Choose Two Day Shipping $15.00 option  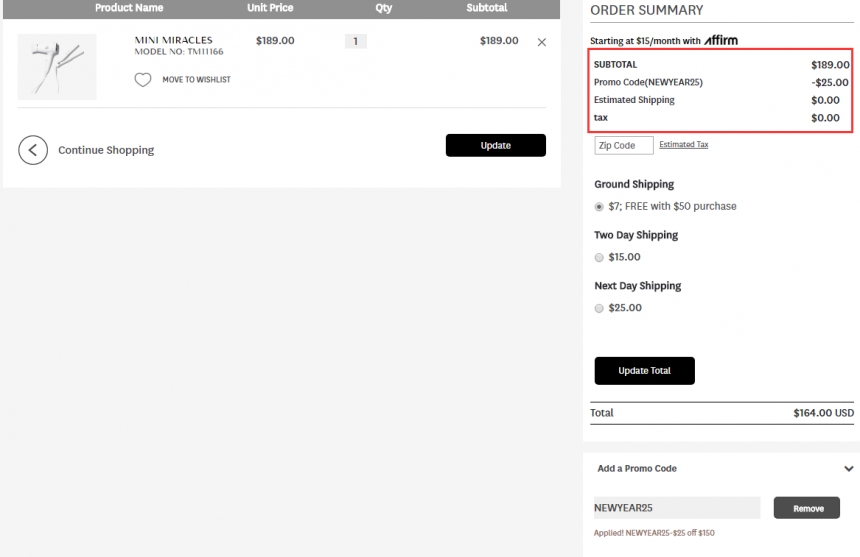coord(600,257)
